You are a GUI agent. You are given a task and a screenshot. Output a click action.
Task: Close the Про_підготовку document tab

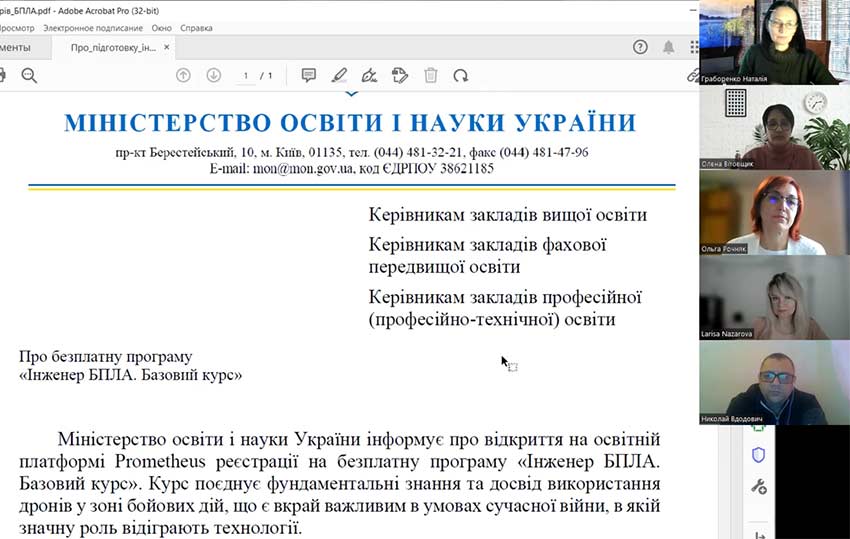(x=169, y=48)
